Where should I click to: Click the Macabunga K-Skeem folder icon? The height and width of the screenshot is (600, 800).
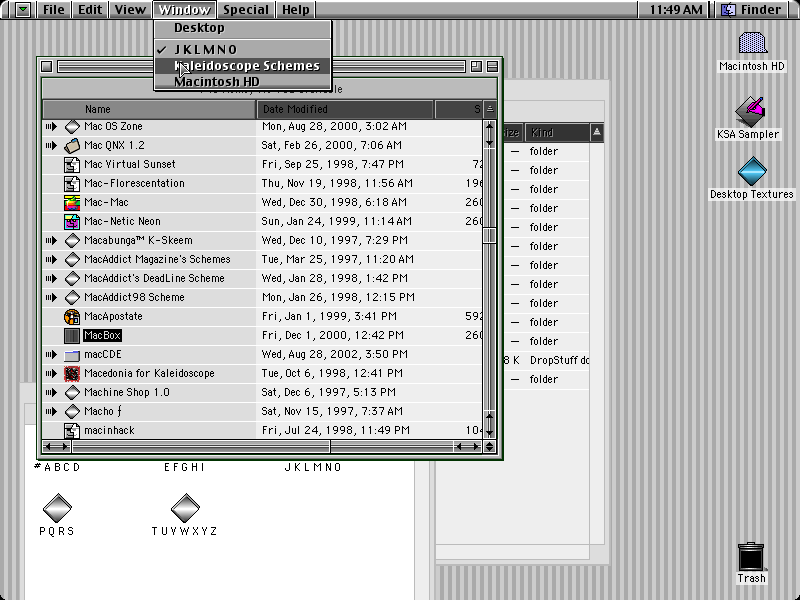72,240
